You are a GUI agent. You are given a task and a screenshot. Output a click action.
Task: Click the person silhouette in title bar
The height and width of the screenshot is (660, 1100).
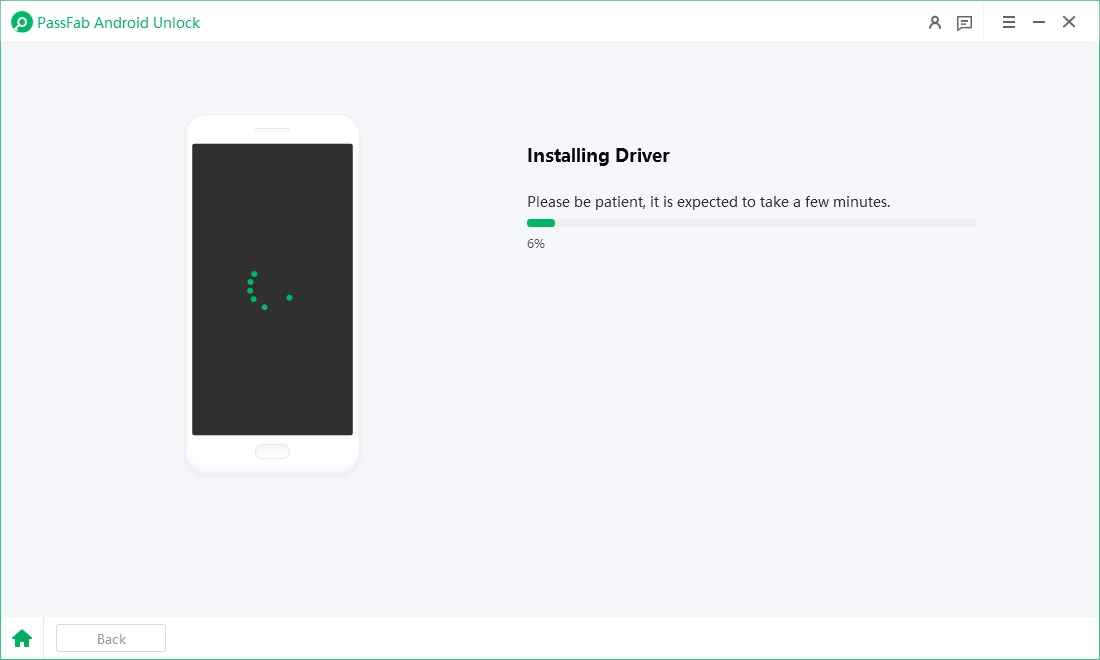(935, 22)
